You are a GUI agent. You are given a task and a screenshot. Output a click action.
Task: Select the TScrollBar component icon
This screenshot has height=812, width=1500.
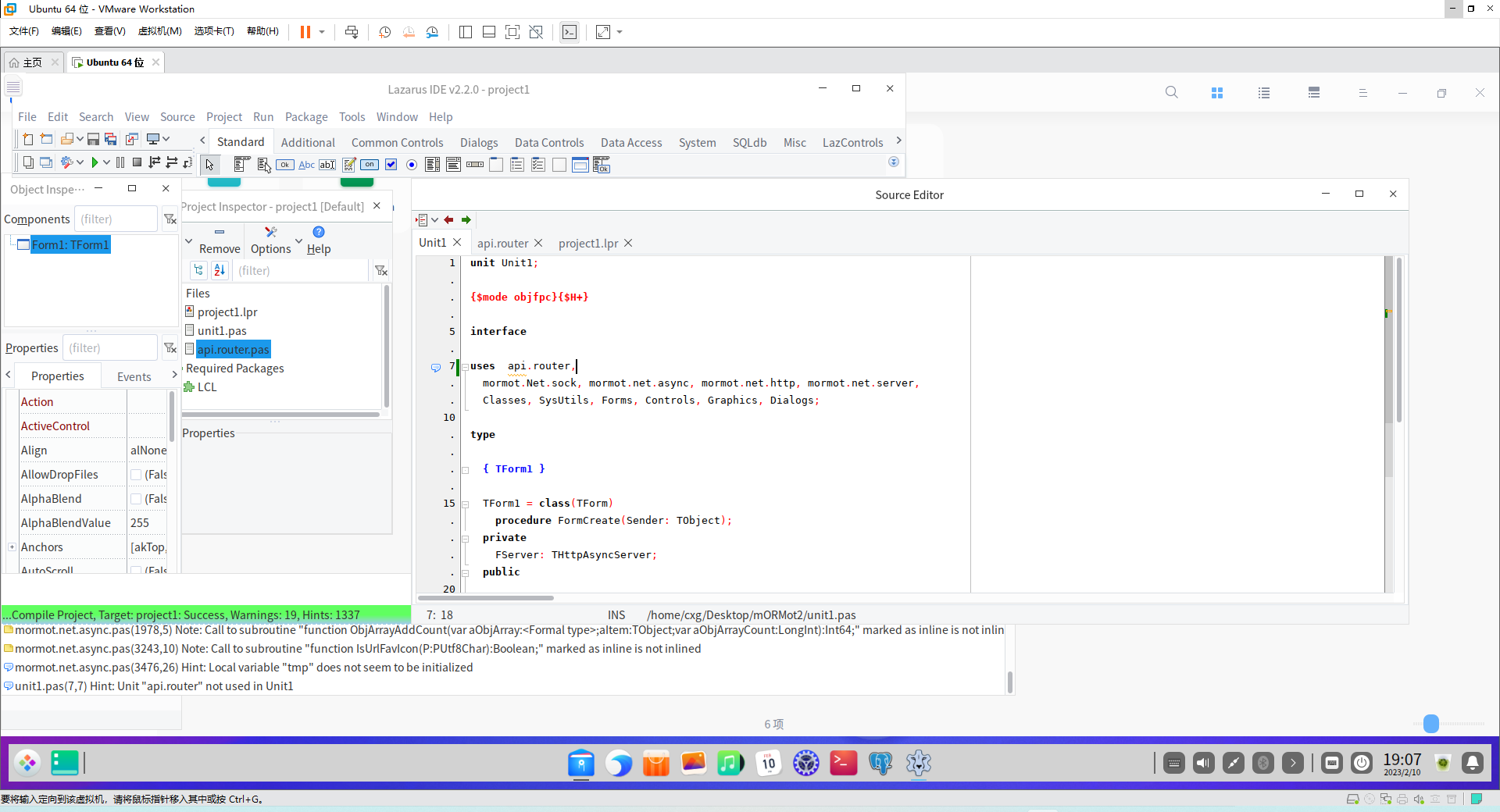point(475,164)
